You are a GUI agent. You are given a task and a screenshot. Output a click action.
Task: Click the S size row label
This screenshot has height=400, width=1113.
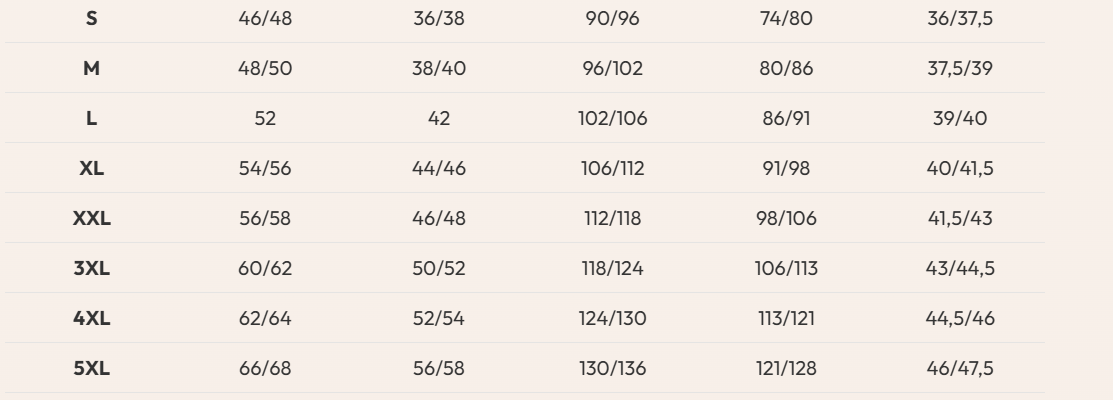(92, 19)
